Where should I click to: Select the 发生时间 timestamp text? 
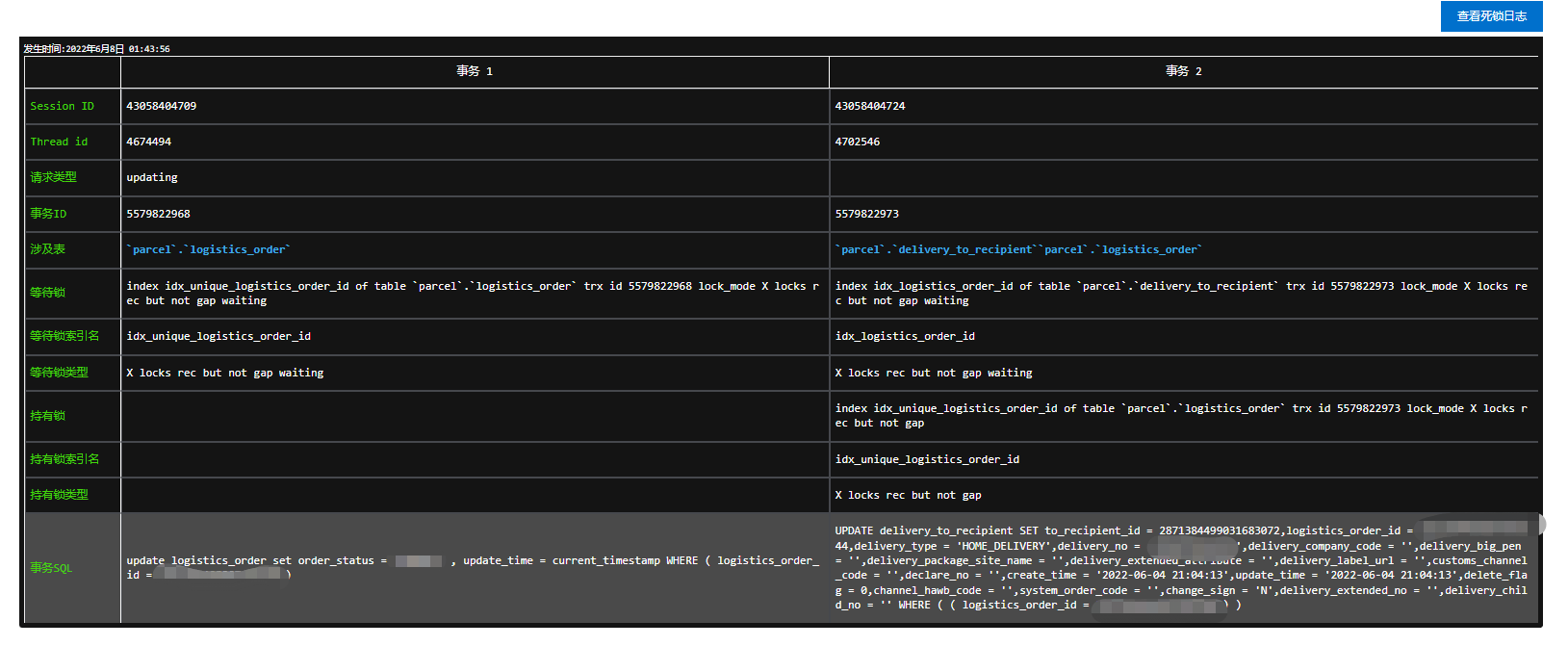point(96,49)
